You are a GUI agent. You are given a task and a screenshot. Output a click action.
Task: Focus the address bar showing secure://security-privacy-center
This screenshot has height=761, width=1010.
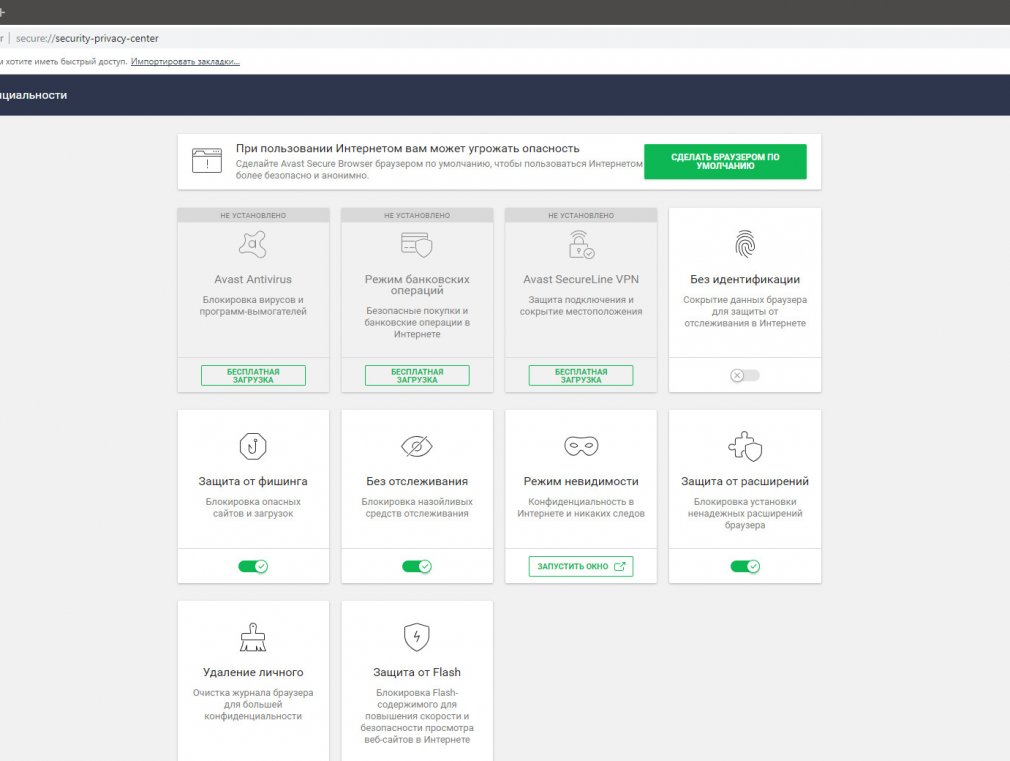pyautogui.click(x=87, y=38)
